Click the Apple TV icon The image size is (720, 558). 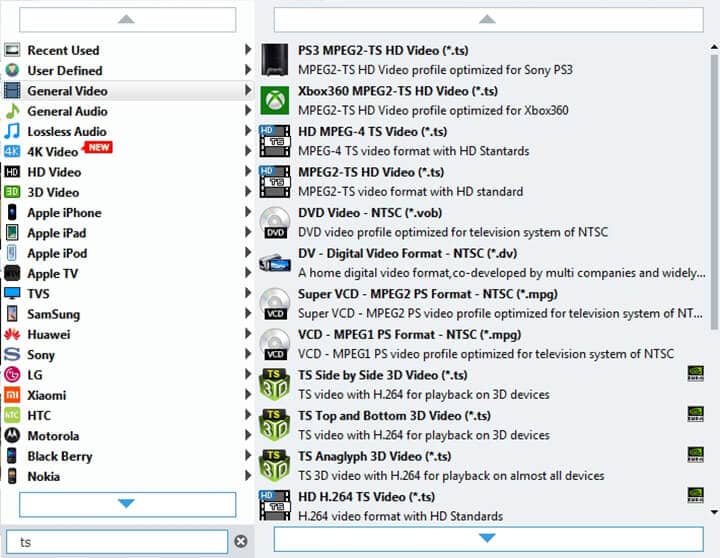click(x=12, y=273)
